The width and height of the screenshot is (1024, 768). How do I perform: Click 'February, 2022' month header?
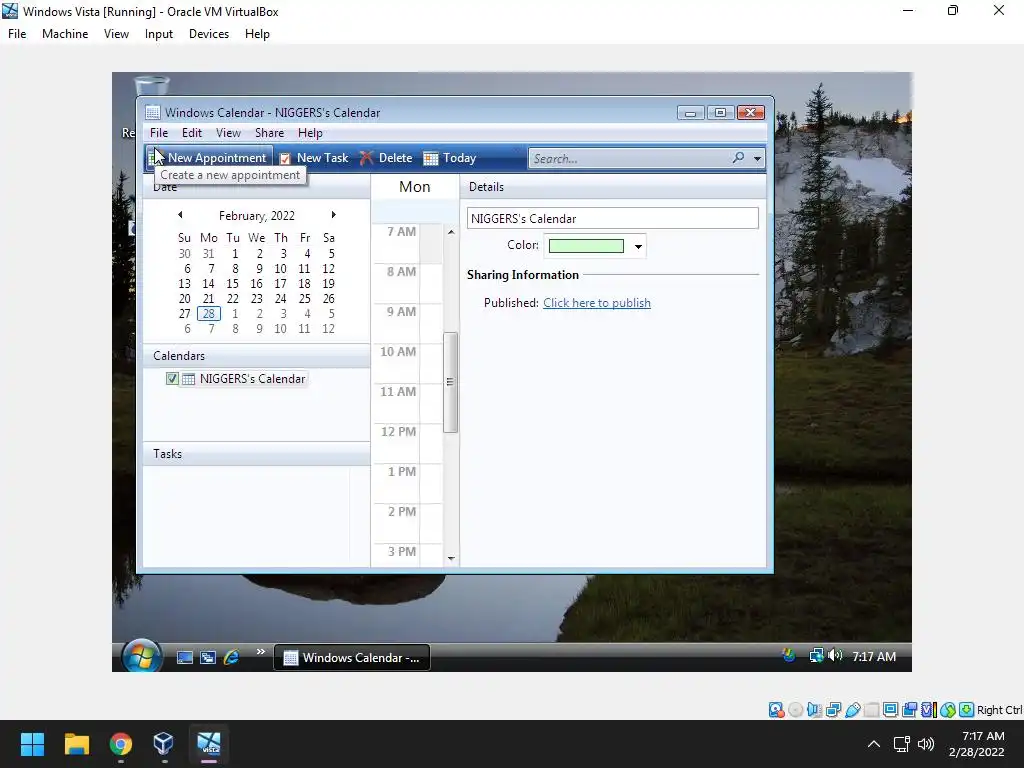click(x=257, y=216)
